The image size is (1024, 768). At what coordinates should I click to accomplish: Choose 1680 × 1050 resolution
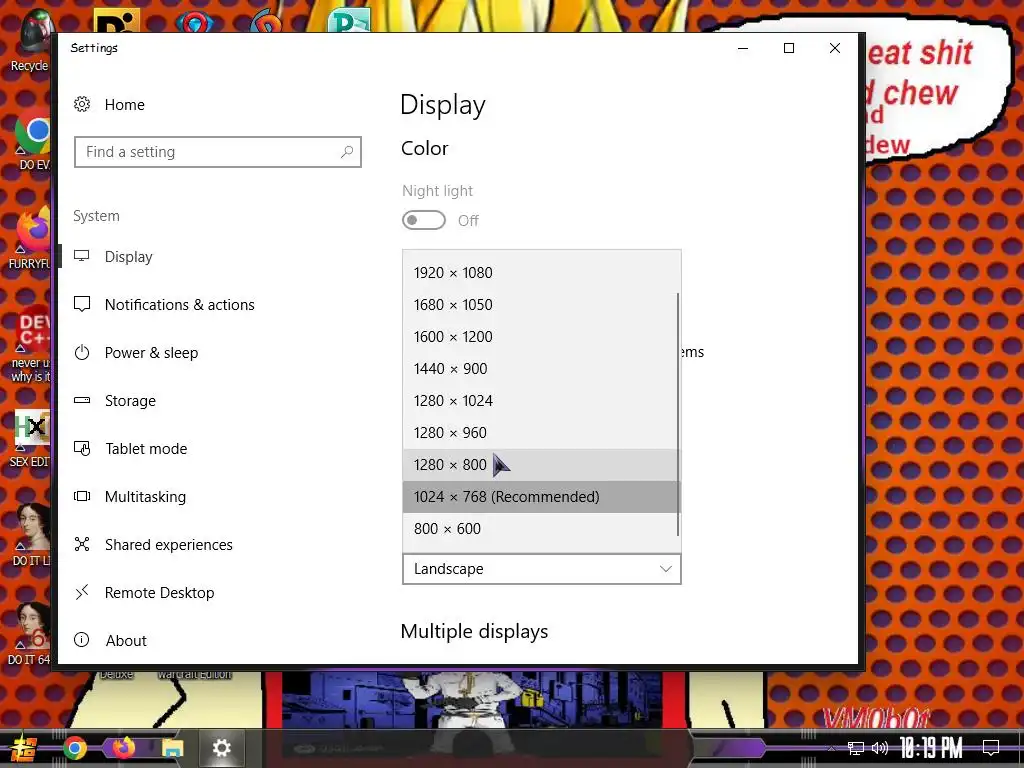coord(540,304)
